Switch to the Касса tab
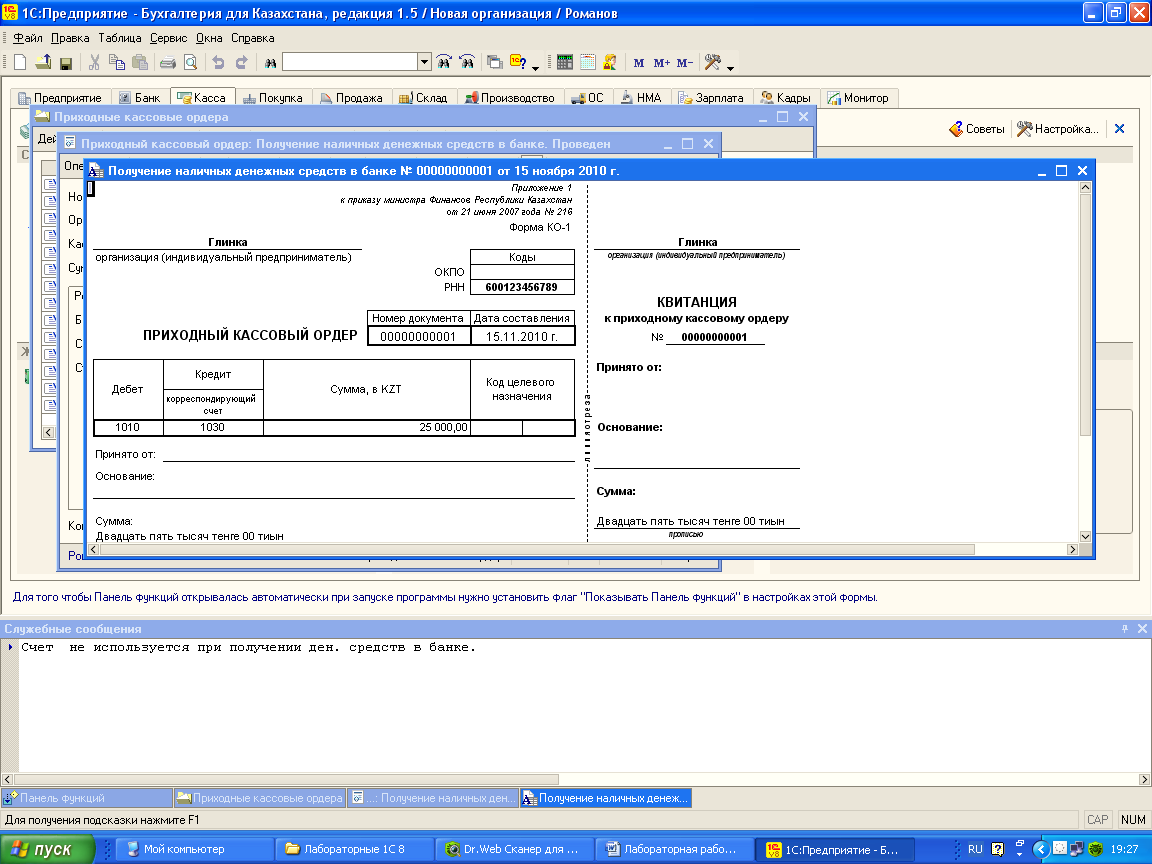The image size is (1152, 864). pyautogui.click(x=203, y=97)
